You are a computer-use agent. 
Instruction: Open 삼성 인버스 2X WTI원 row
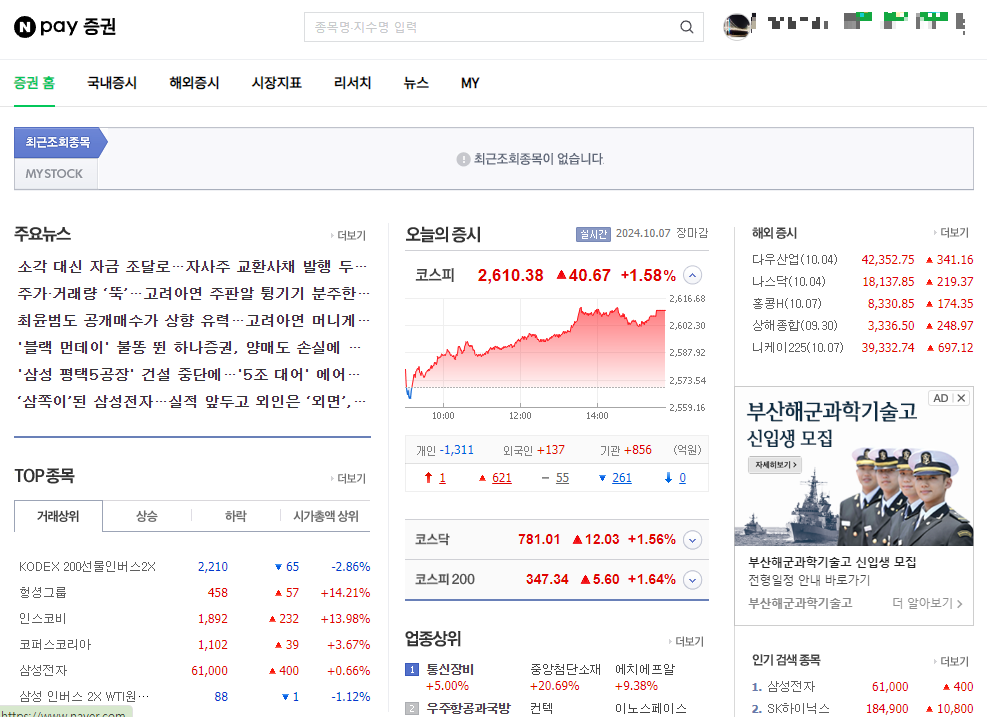pyautogui.click(x=84, y=696)
